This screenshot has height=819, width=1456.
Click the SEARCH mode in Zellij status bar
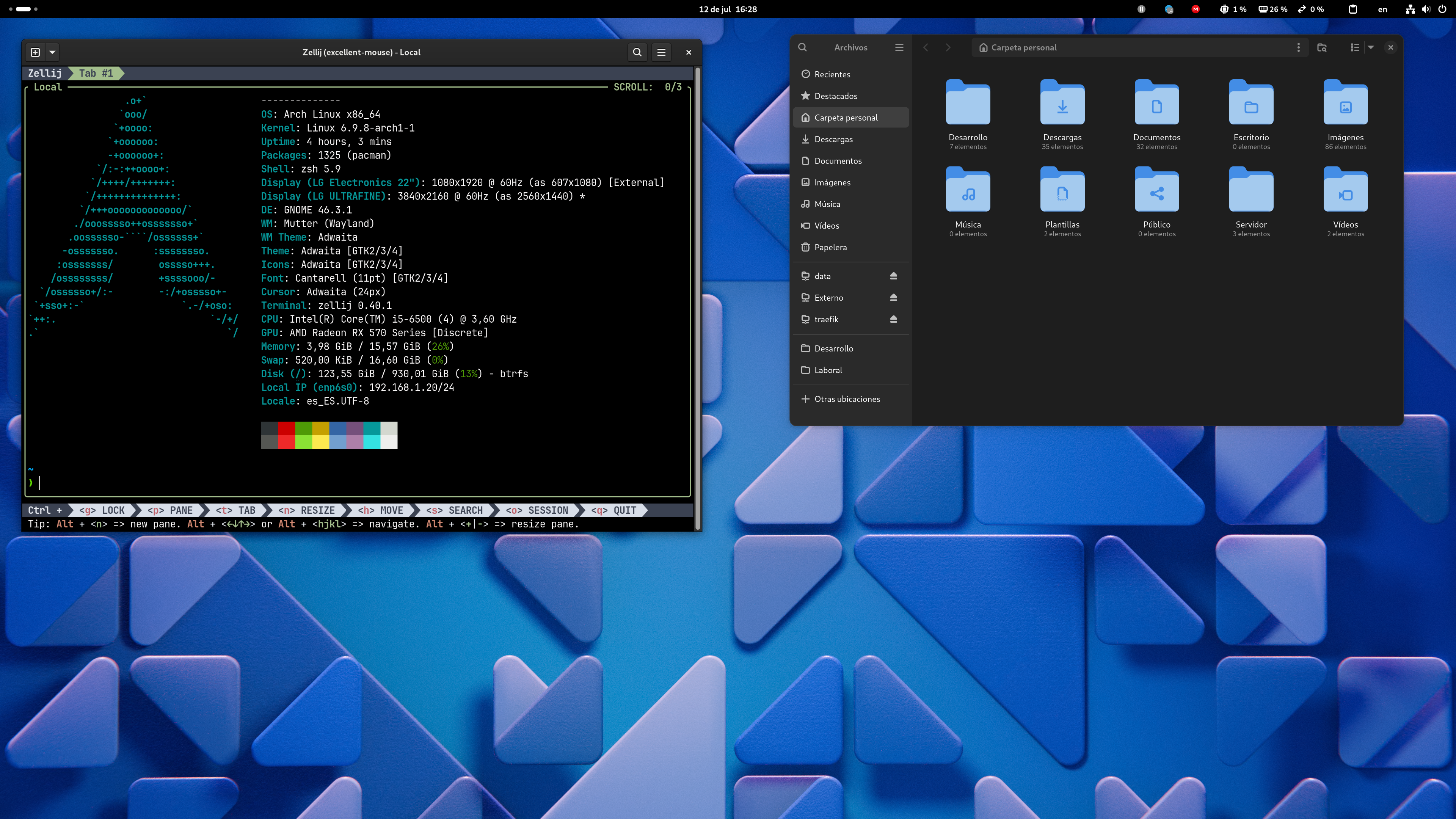(x=455, y=510)
